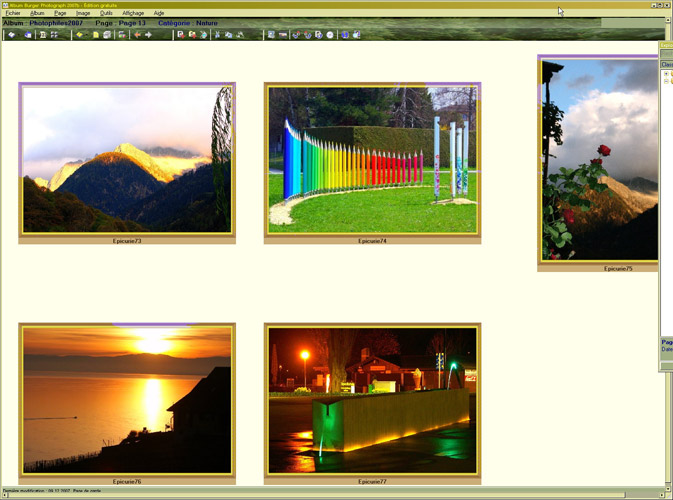
Task: Open the Fichier menu
Action: pyautogui.click(x=13, y=13)
